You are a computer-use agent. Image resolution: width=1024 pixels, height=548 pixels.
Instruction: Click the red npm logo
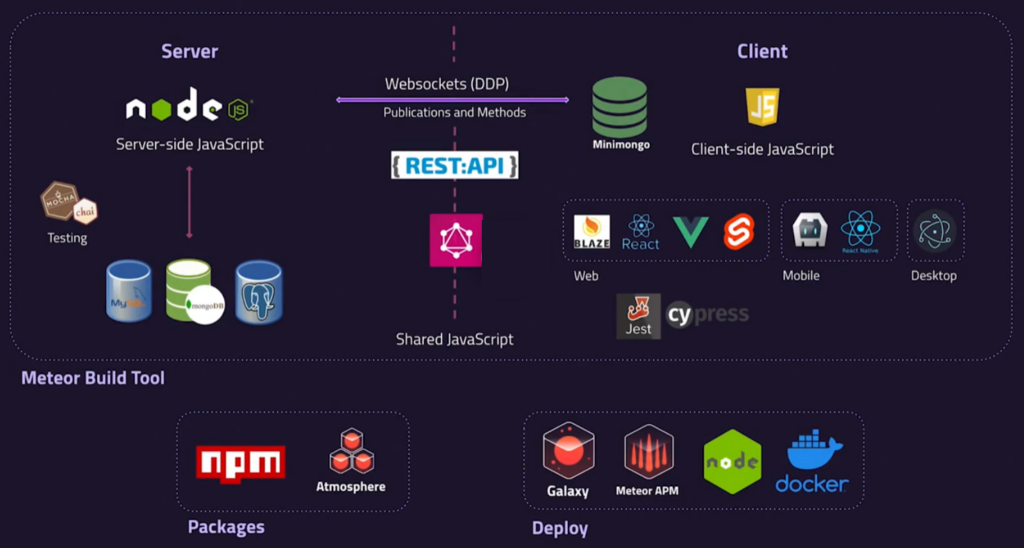pyautogui.click(x=241, y=464)
